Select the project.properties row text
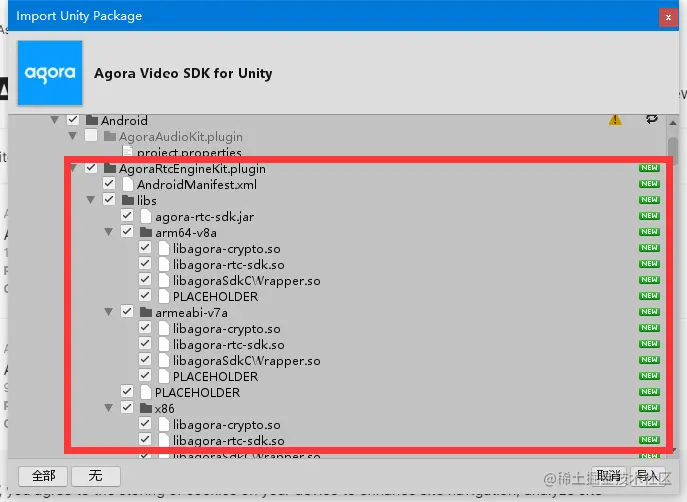This screenshot has width=687, height=502. pos(189,152)
